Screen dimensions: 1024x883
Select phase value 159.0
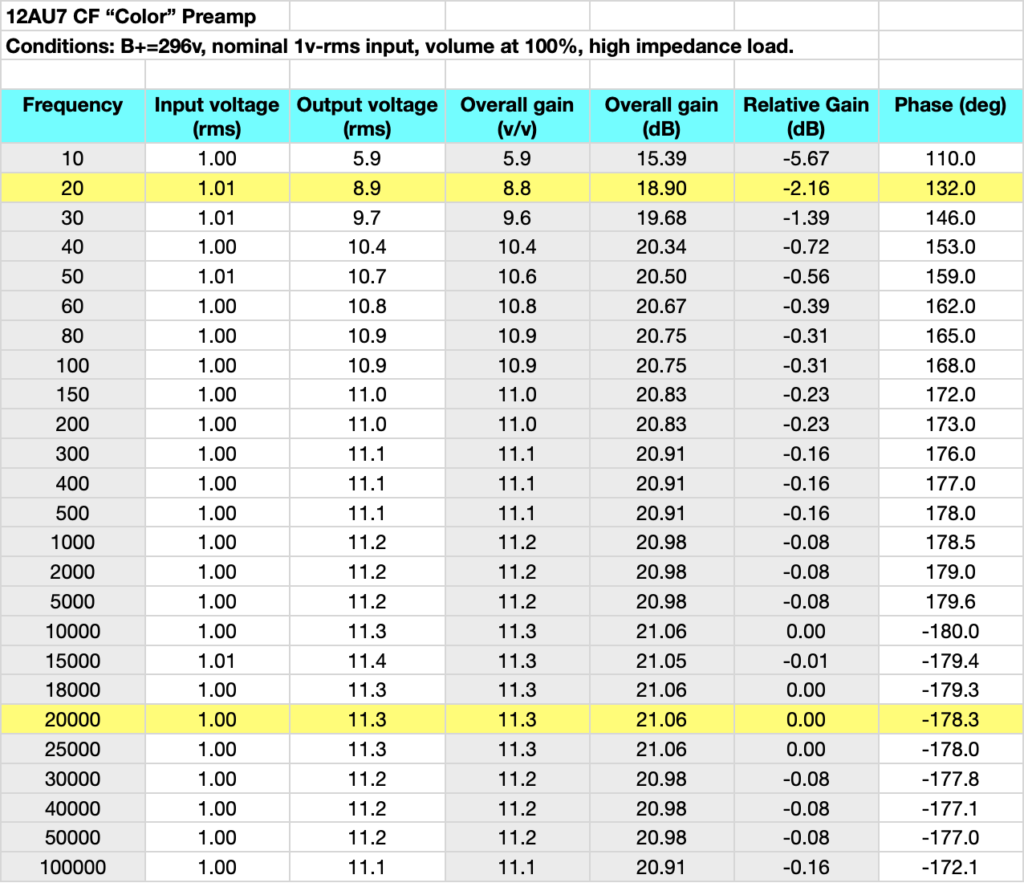pyautogui.click(x=951, y=276)
